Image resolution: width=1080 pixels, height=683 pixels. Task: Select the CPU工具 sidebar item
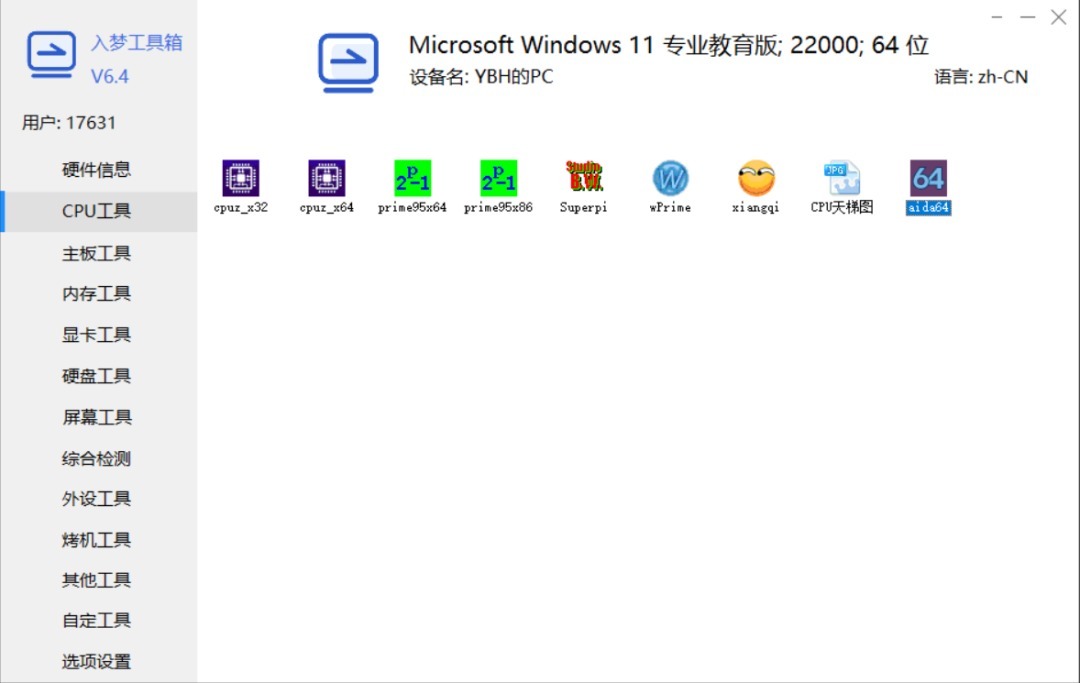96,211
